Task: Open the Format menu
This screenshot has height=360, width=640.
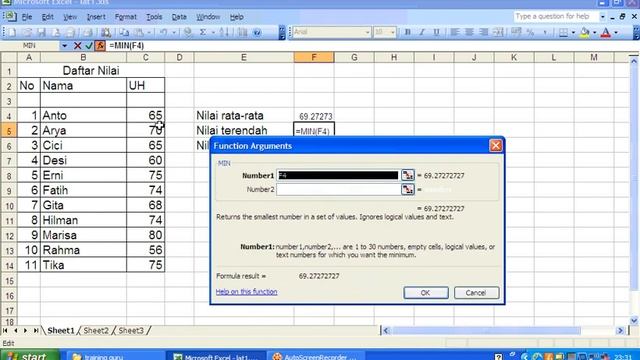Action: coord(125,17)
